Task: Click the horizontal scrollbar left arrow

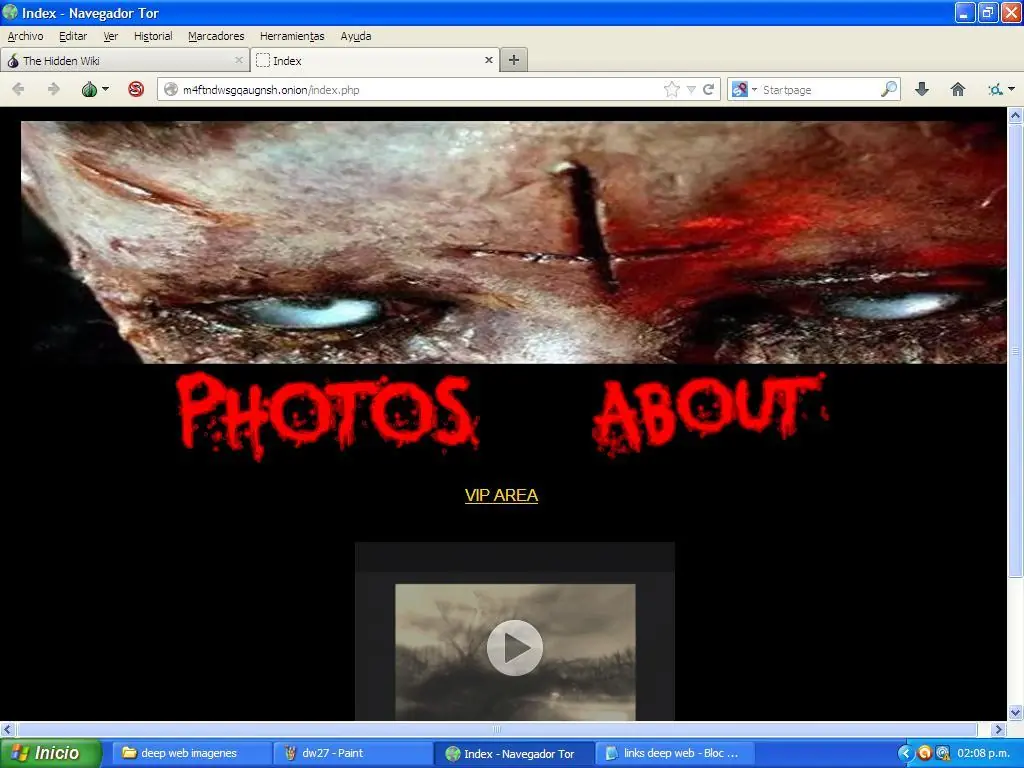Action: click(7, 729)
